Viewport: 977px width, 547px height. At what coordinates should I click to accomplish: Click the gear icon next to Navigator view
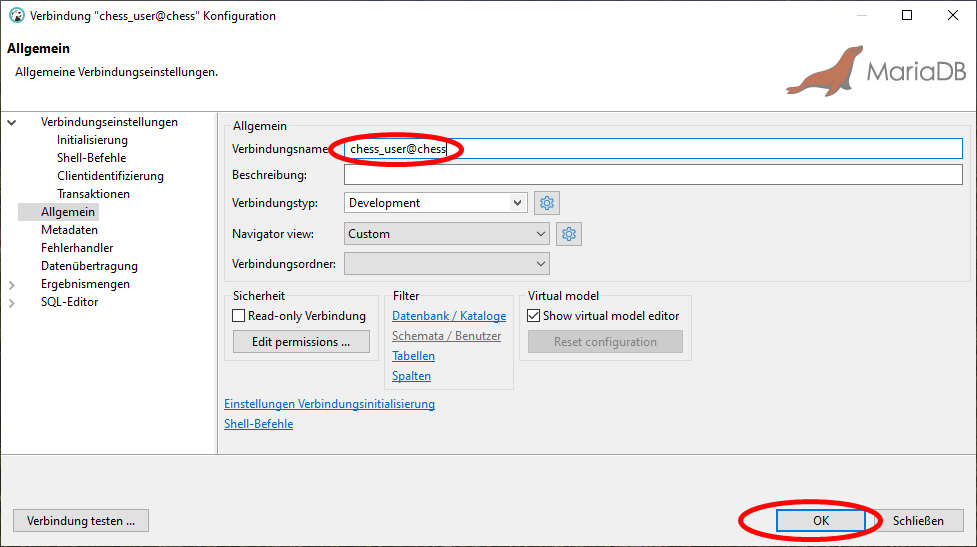click(569, 234)
